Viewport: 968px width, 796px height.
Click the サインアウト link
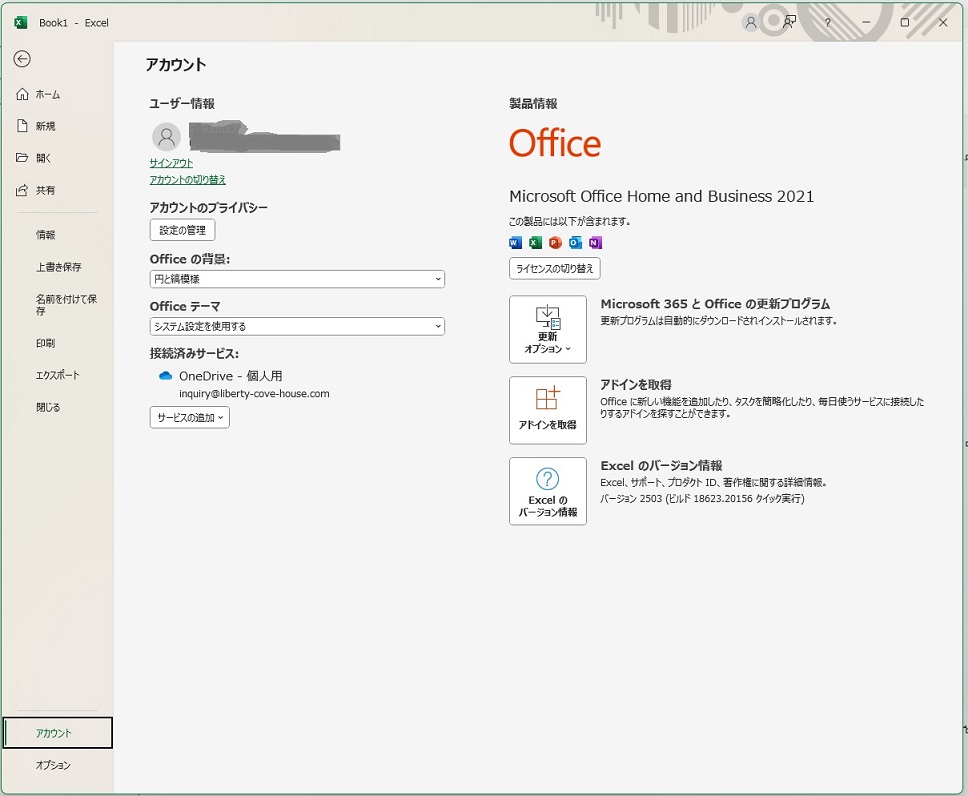171,163
